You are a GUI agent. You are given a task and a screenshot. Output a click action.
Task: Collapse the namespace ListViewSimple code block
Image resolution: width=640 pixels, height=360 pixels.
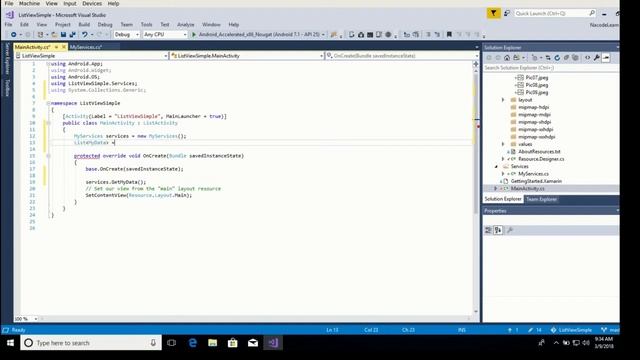(x=48, y=103)
